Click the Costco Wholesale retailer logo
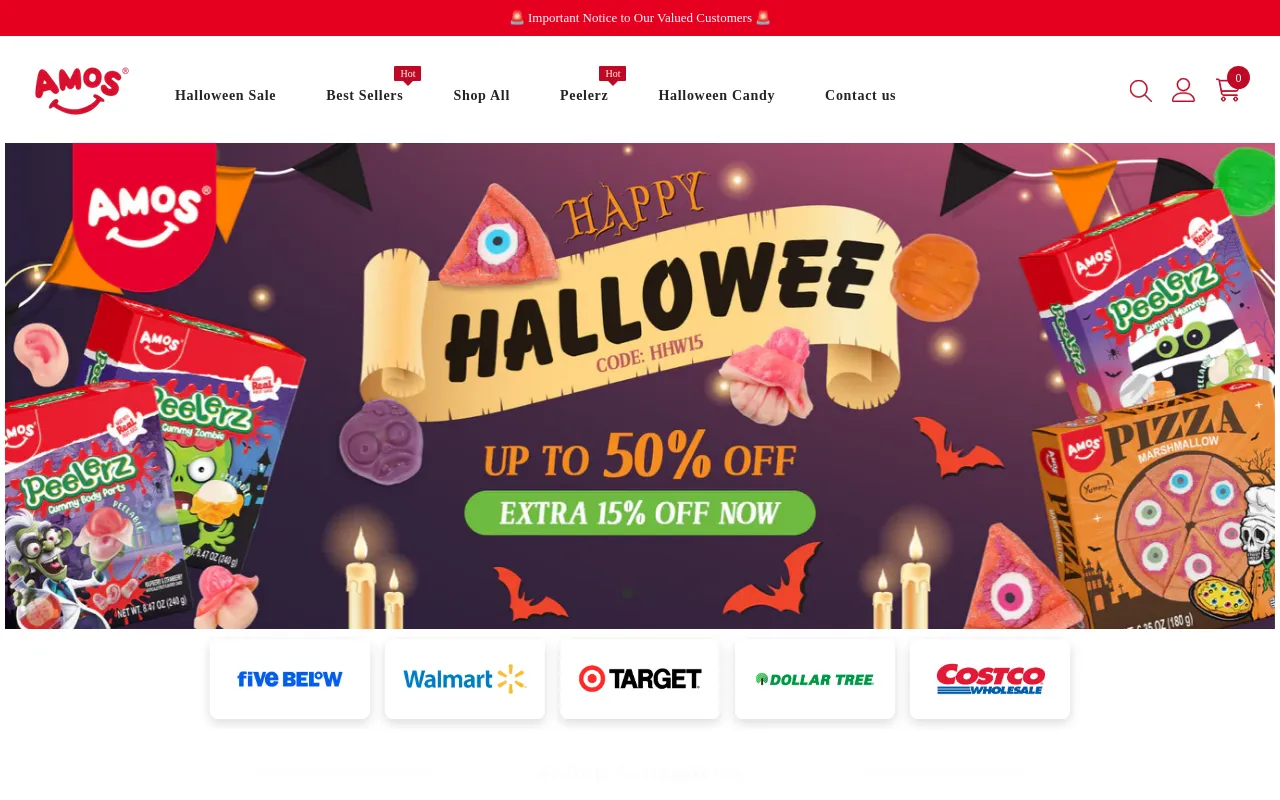The height and width of the screenshot is (800, 1280). coord(990,679)
